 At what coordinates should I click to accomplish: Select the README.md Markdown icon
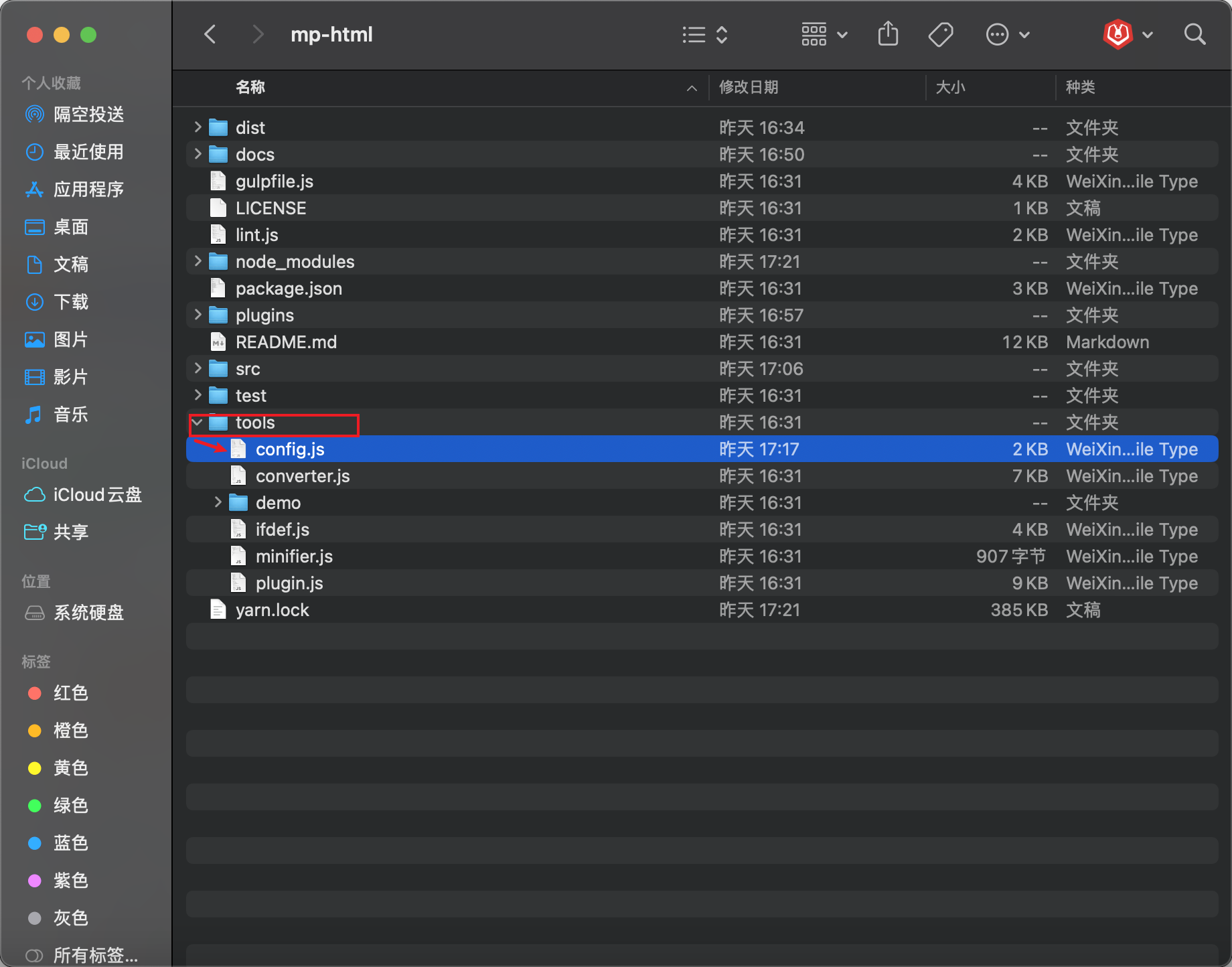click(x=218, y=342)
